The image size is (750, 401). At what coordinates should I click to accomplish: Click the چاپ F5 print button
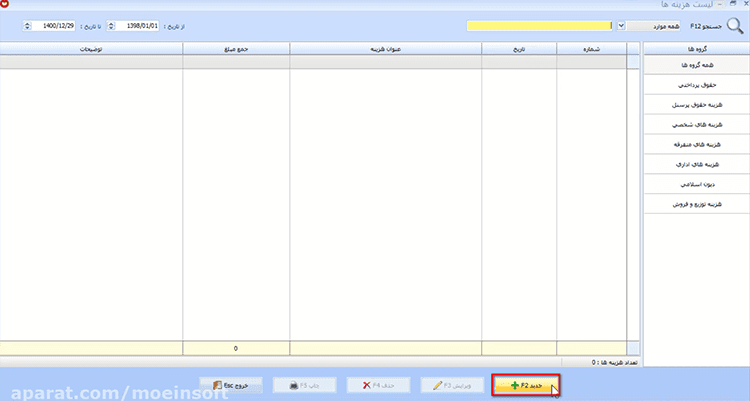(305, 385)
